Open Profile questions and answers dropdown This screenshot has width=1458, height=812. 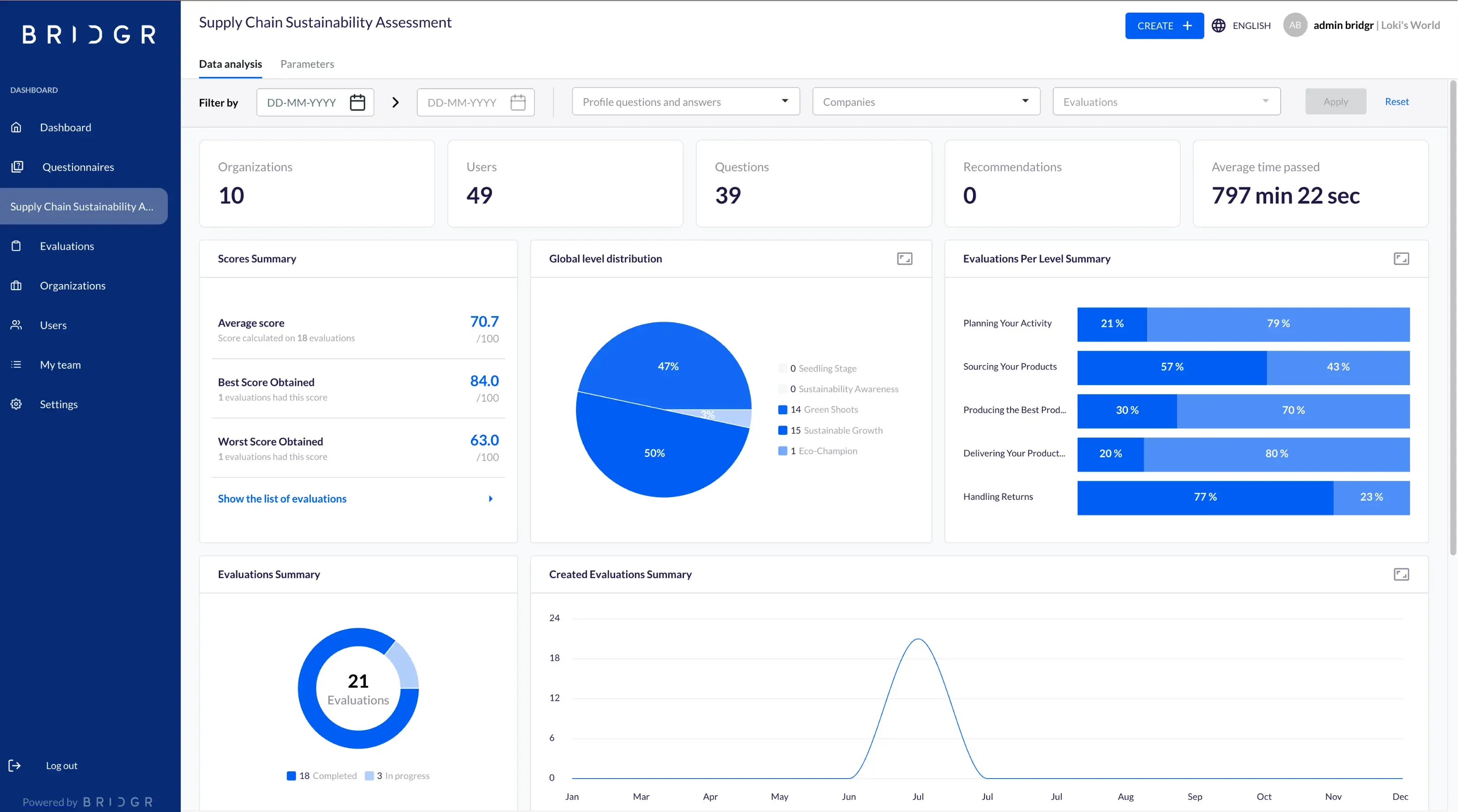[685, 102]
